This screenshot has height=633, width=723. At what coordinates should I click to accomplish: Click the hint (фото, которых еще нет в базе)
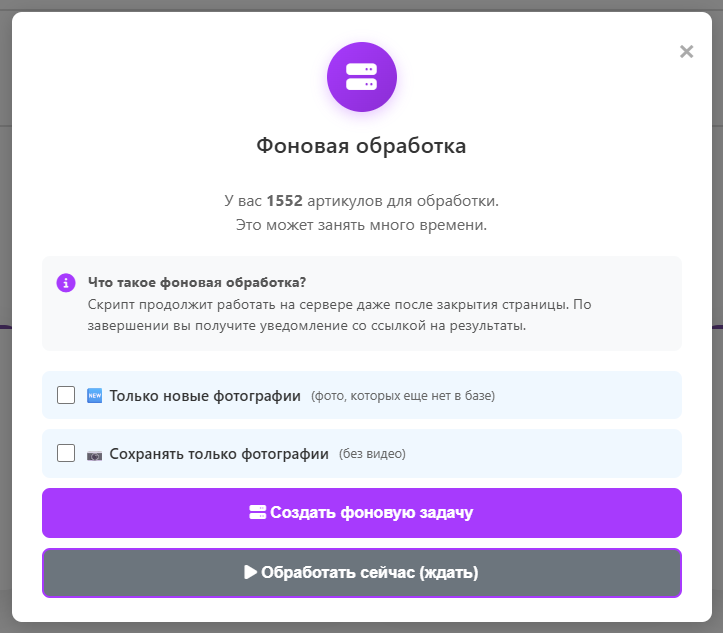tap(403, 396)
